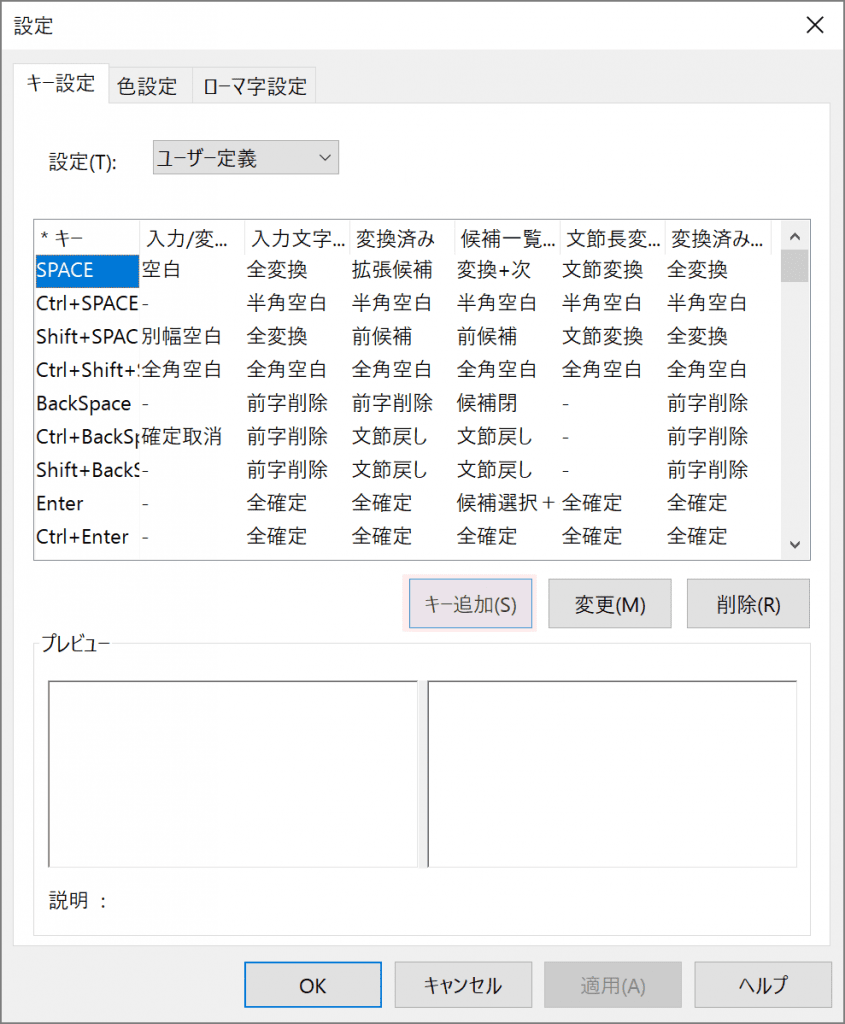The height and width of the screenshot is (1024, 845).
Task: Select the 確定取消 cell in Ctrl+BackSpace row
Action: [181, 437]
